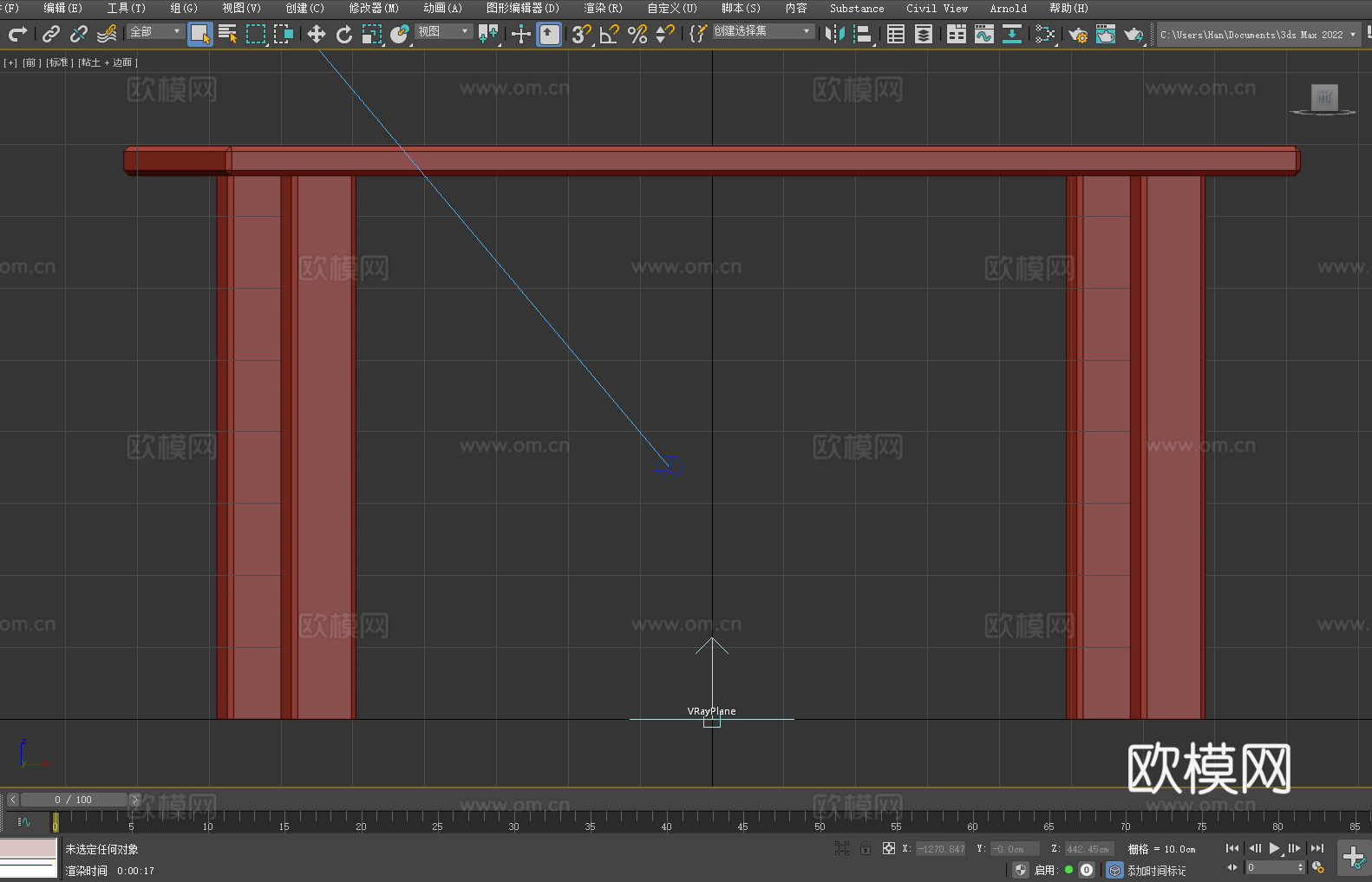Toggle the Percent Snap button
The image size is (1372, 882).
point(637,34)
